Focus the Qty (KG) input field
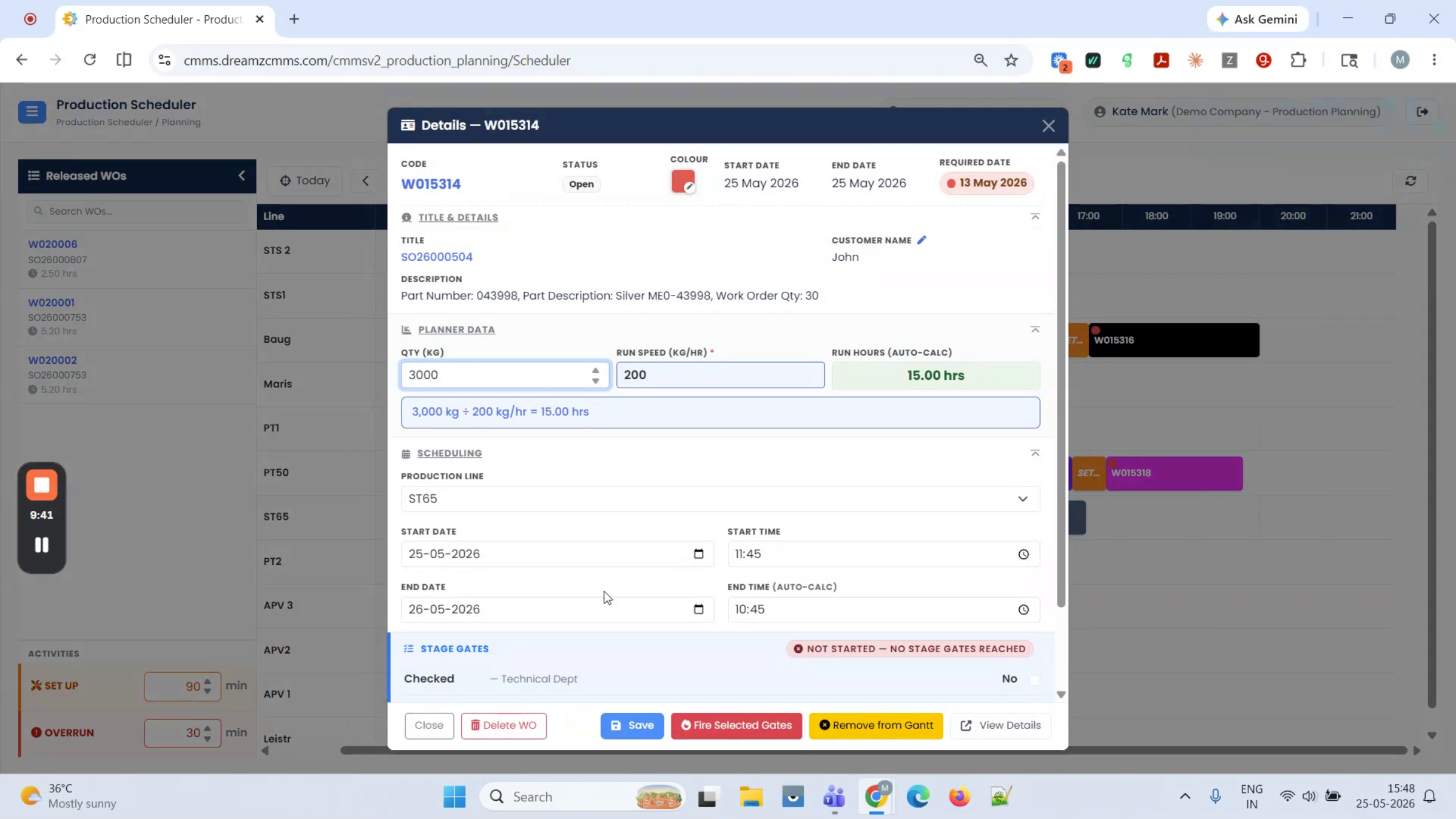 tap(505, 375)
